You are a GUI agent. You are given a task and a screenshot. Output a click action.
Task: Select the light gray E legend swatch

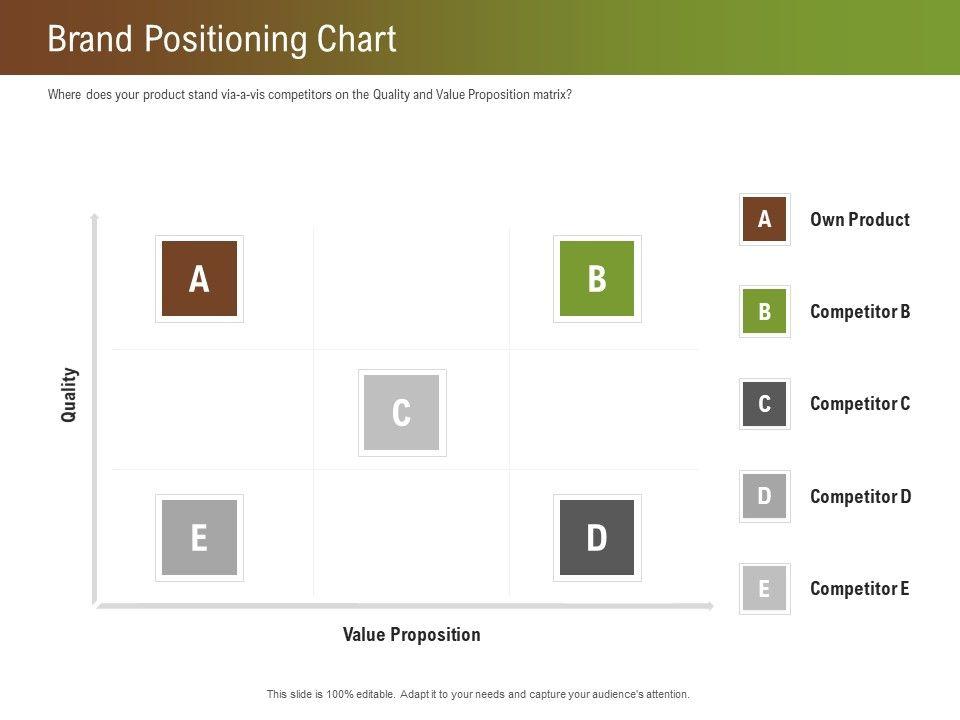[765, 588]
